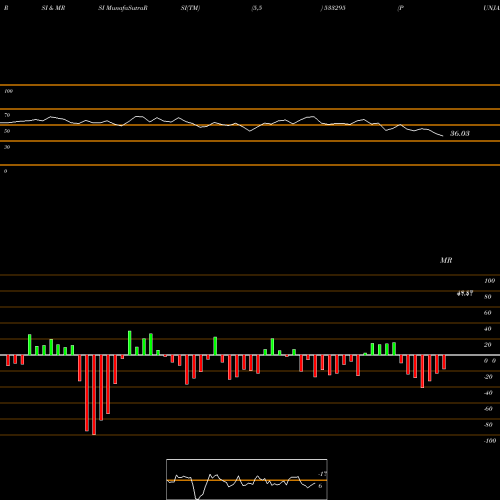Click the -40 label on MR axis
This screenshot has width=500, height=500.
[x=488, y=393]
